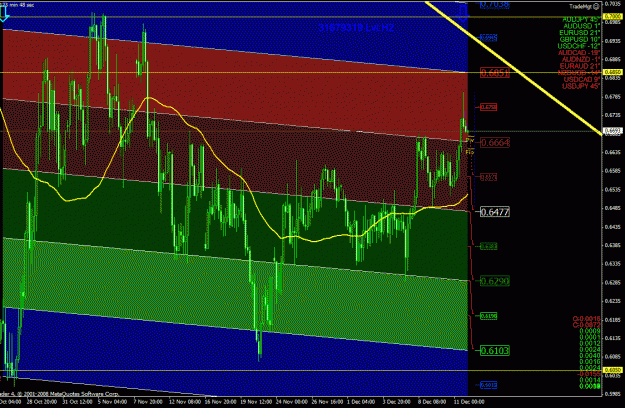Screen dimensions: 625x408
Task: Click the red -0.0155 value
Action: (589, 374)
